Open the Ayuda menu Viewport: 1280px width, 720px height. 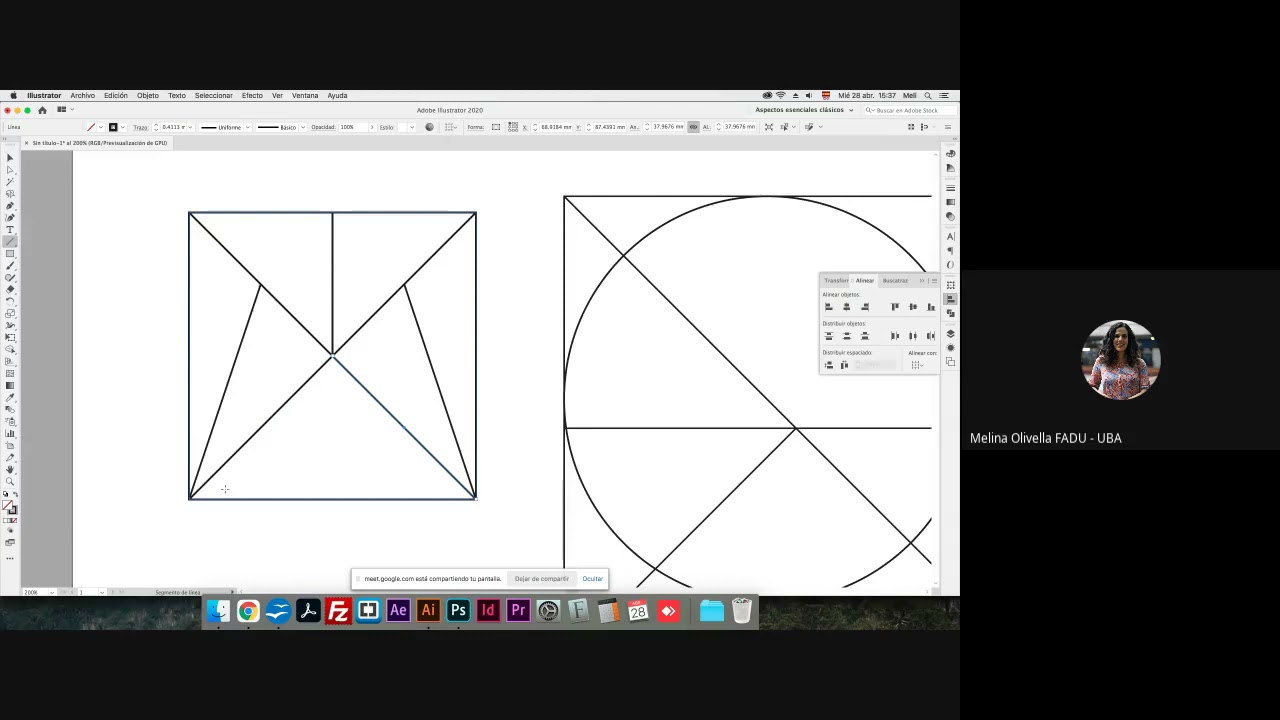(x=337, y=95)
